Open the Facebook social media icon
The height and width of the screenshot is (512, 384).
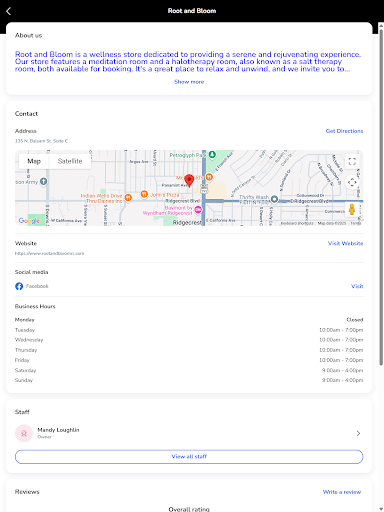coord(19,286)
